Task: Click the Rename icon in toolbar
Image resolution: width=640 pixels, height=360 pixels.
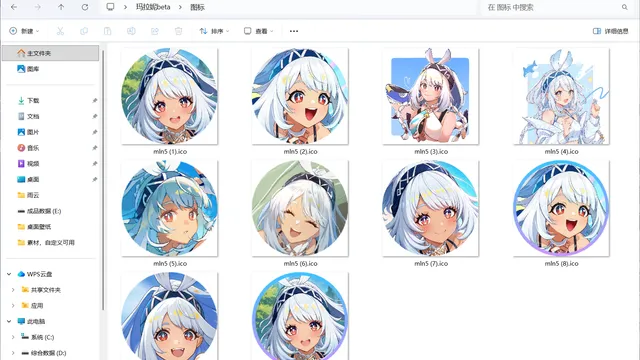Action: coord(131,31)
